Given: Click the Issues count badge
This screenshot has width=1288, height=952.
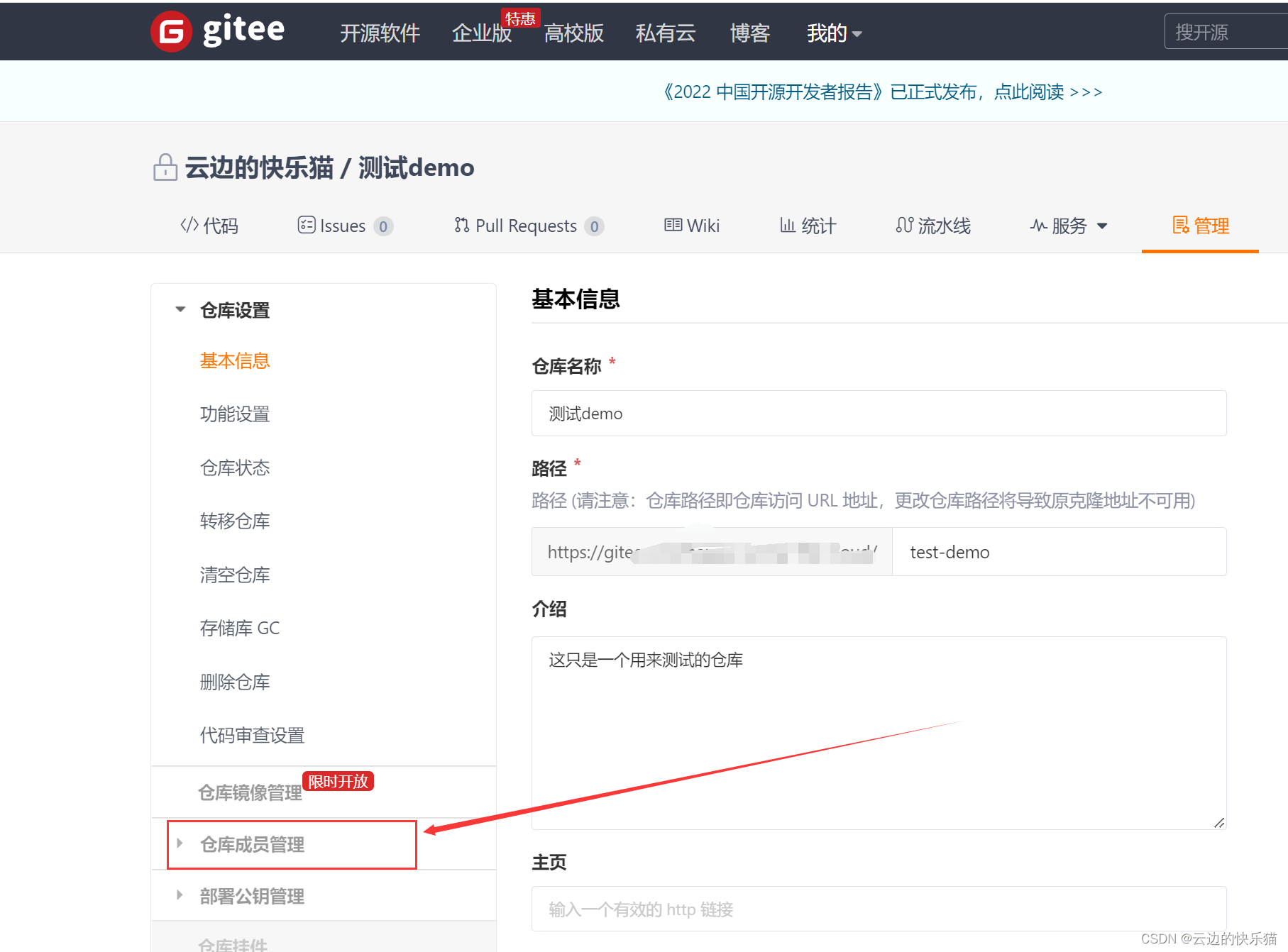Looking at the screenshot, I should pyautogui.click(x=383, y=226).
